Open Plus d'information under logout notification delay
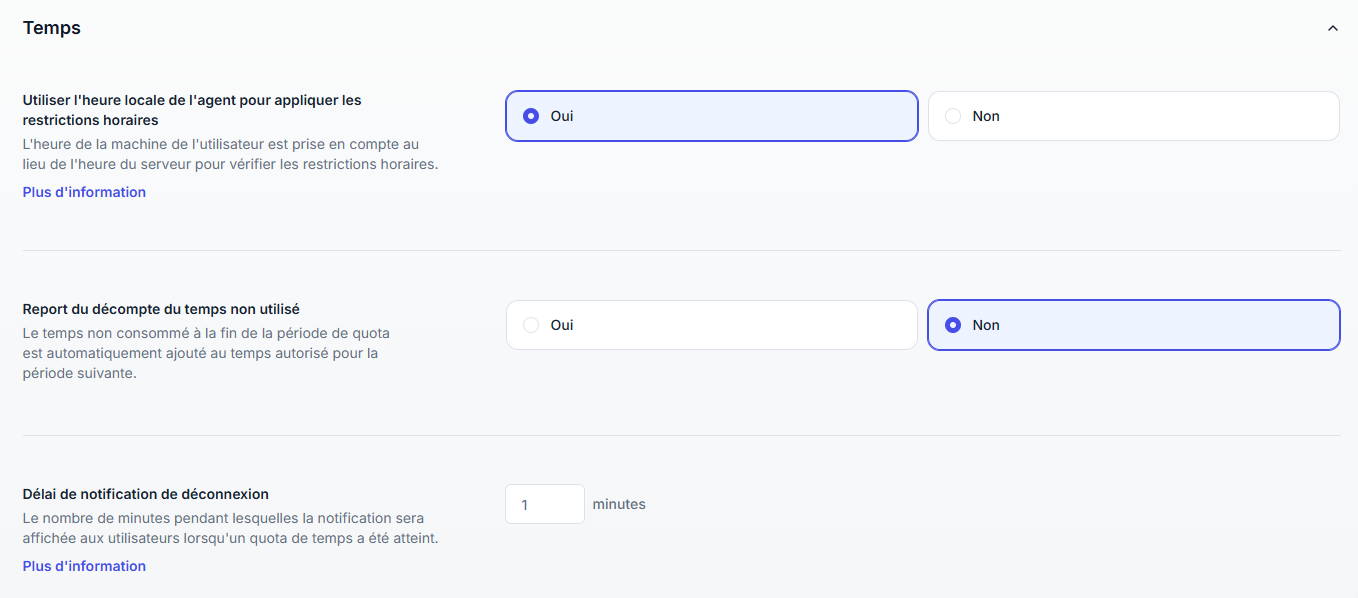The image size is (1358, 598). pyautogui.click(x=84, y=566)
